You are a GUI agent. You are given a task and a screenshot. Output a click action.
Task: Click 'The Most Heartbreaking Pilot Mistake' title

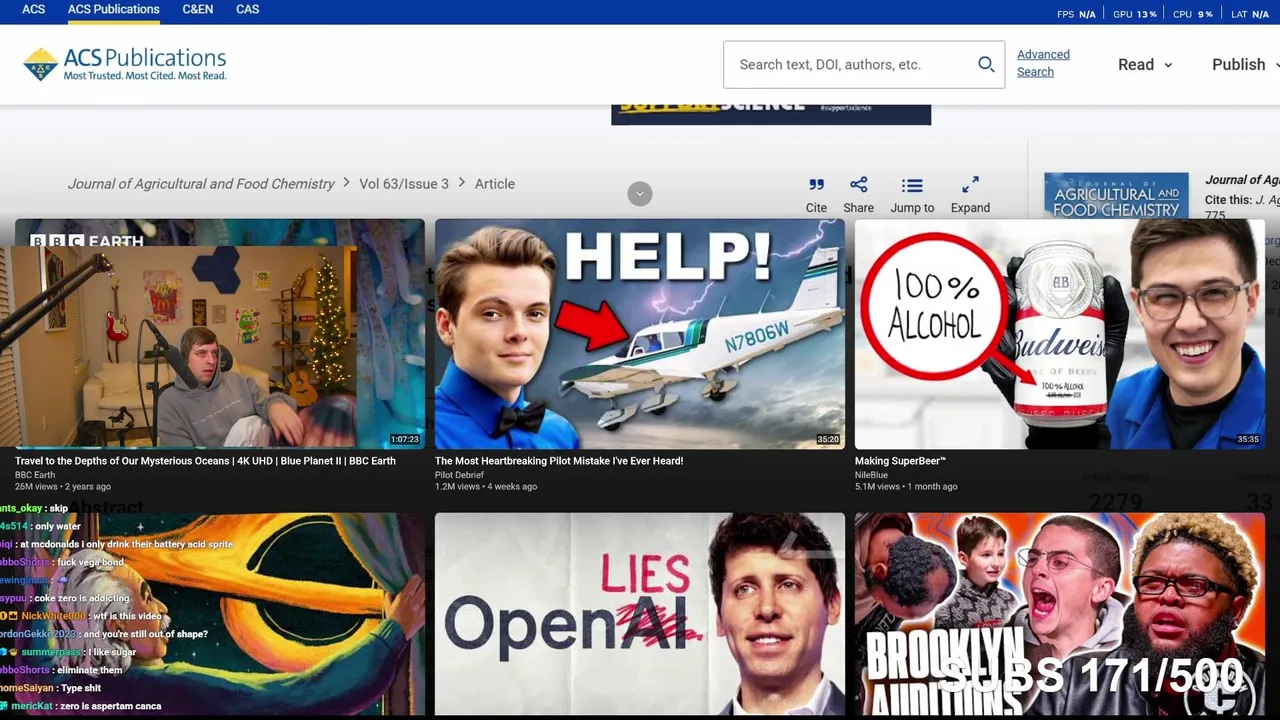[x=559, y=461]
